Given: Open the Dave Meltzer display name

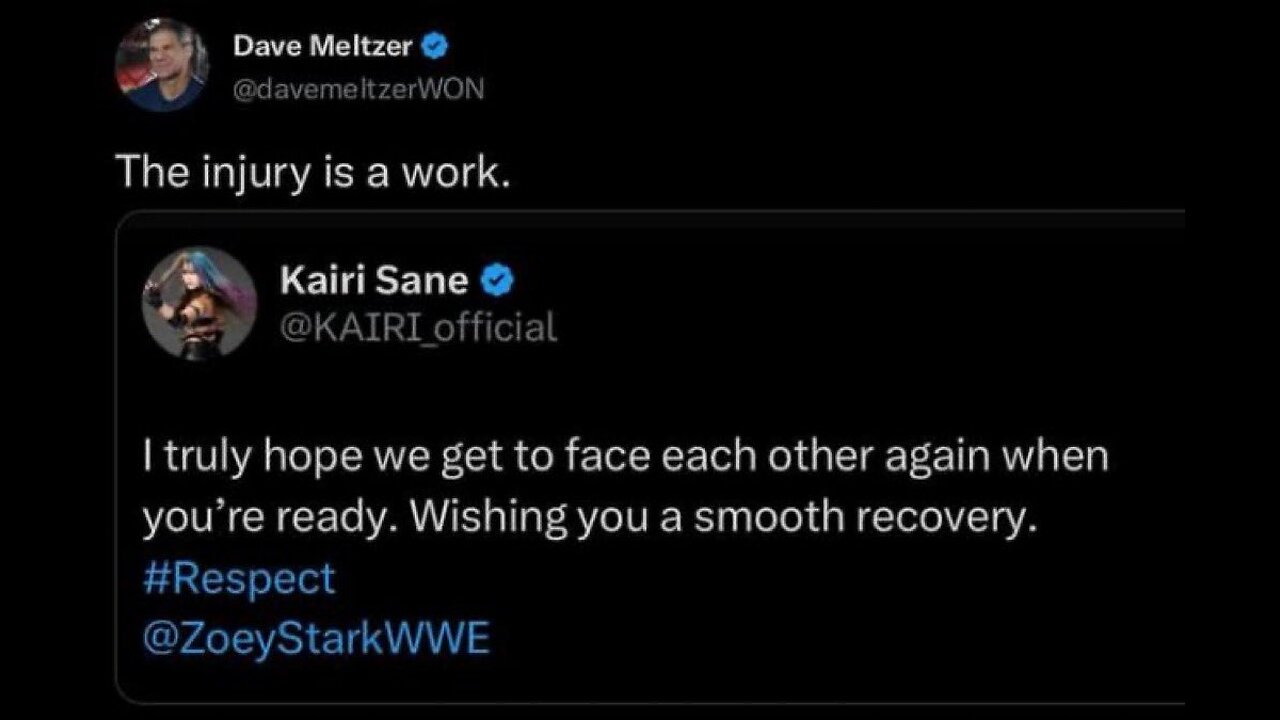Looking at the screenshot, I should [322, 46].
